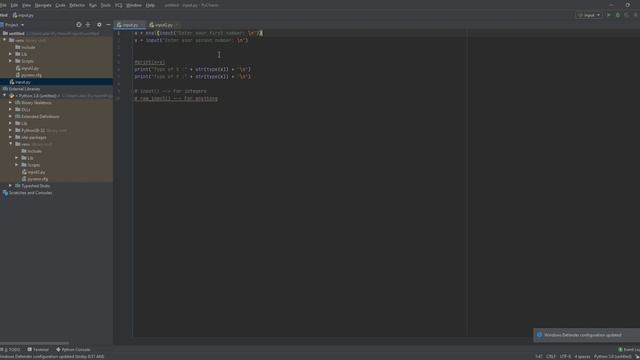Select External Libraries in project tree

pos(21,89)
